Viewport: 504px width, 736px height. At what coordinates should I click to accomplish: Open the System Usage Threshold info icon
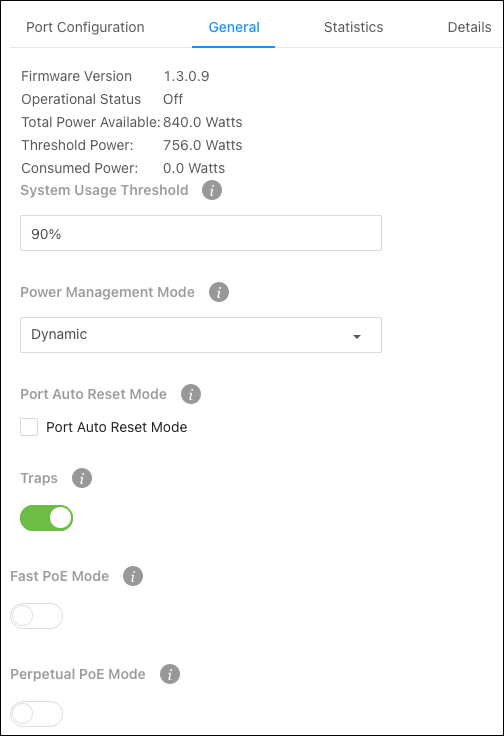(x=212, y=190)
